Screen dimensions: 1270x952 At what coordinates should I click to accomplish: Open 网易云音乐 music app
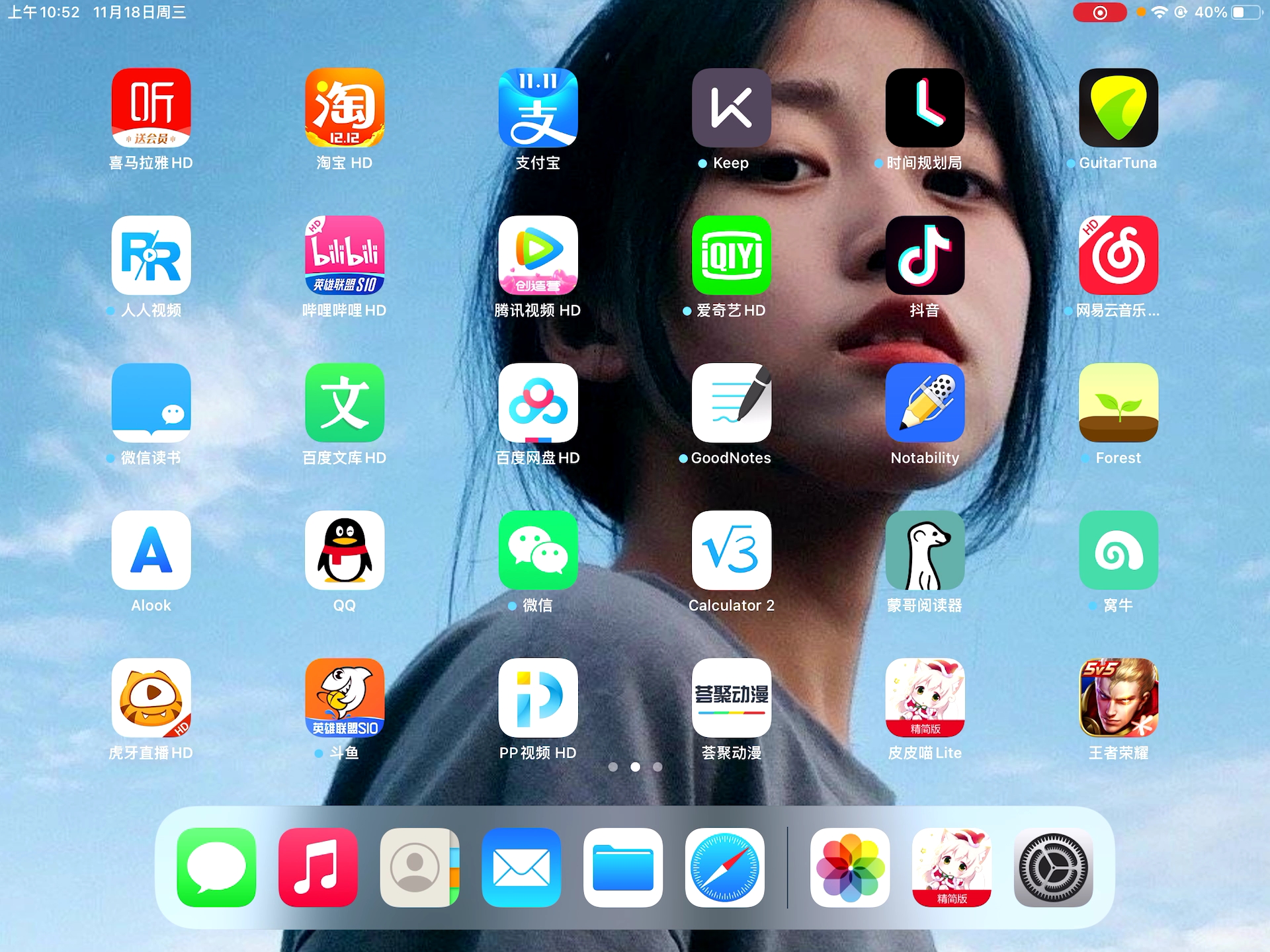pyautogui.click(x=1118, y=255)
